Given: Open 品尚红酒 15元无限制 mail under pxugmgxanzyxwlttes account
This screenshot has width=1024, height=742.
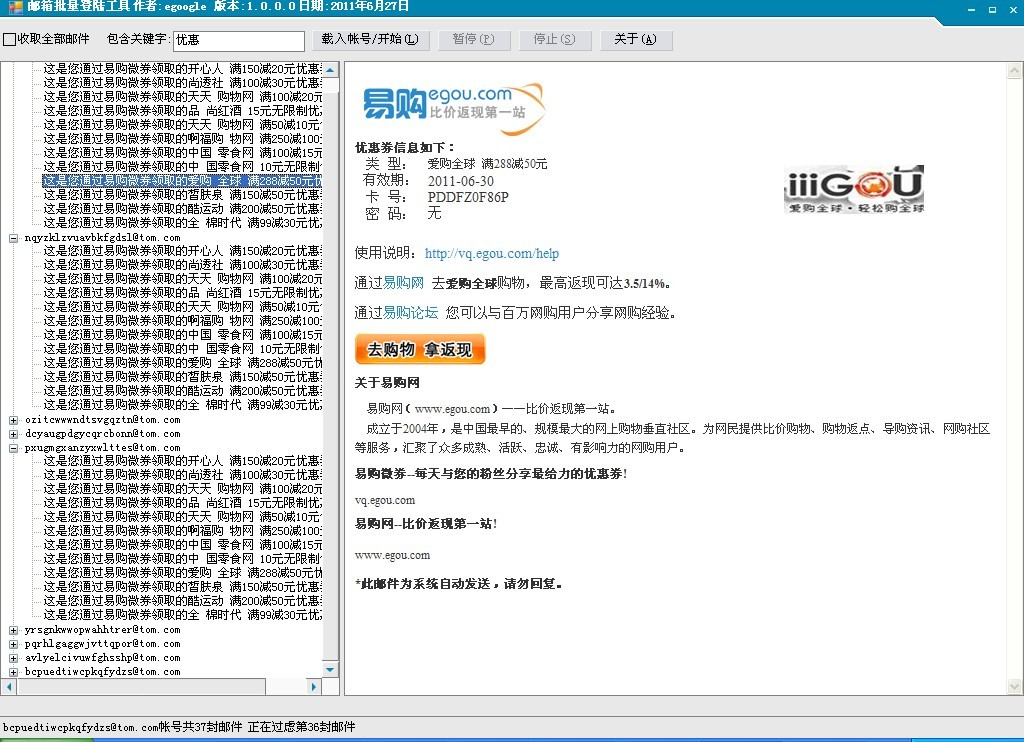Looking at the screenshot, I should point(182,503).
